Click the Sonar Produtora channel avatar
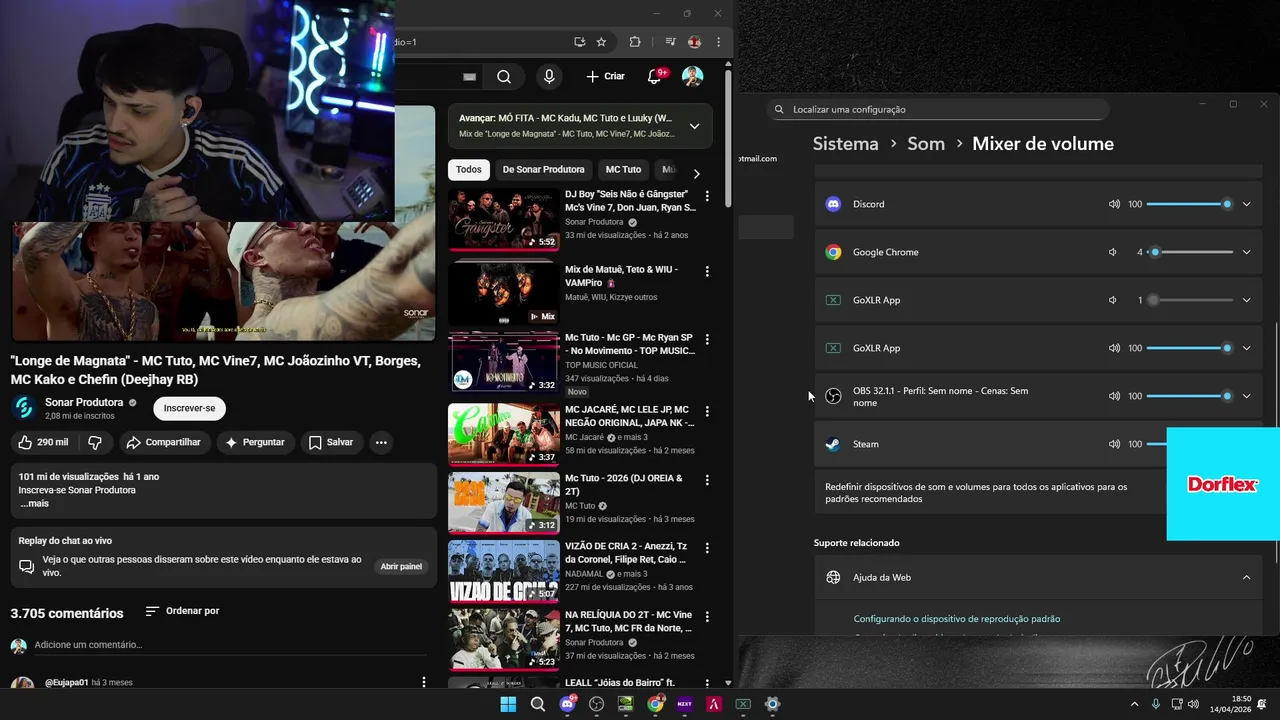The width and height of the screenshot is (1280, 720). click(x=24, y=408)
